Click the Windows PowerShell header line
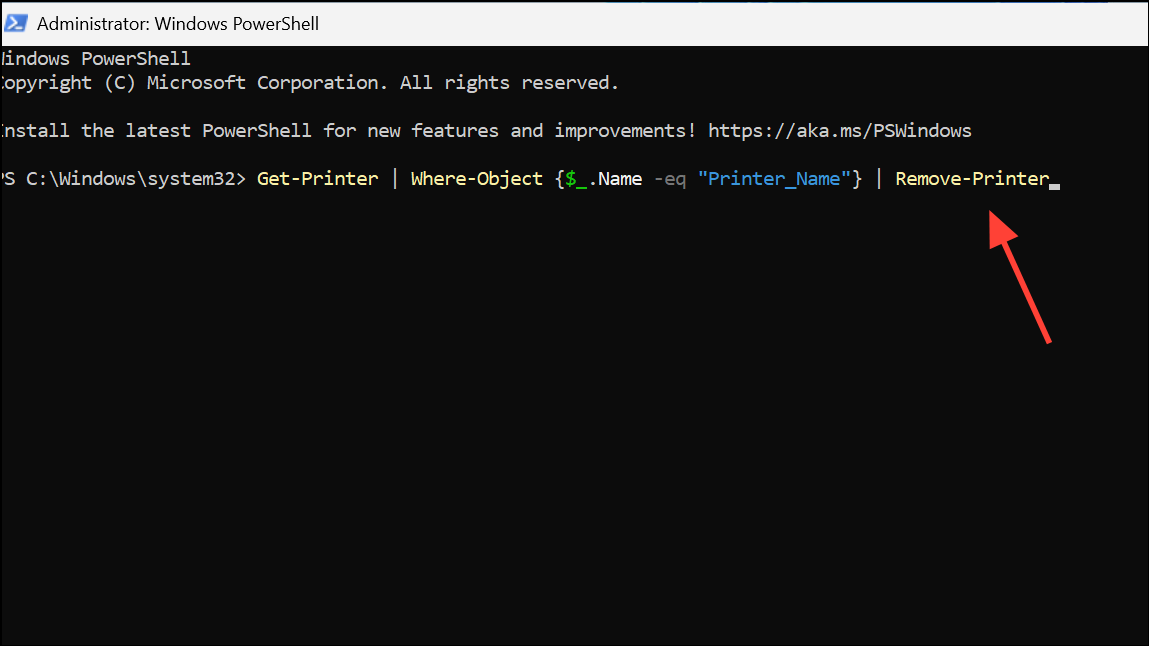This screenshot has height=646, width=1149. point(95,58)
